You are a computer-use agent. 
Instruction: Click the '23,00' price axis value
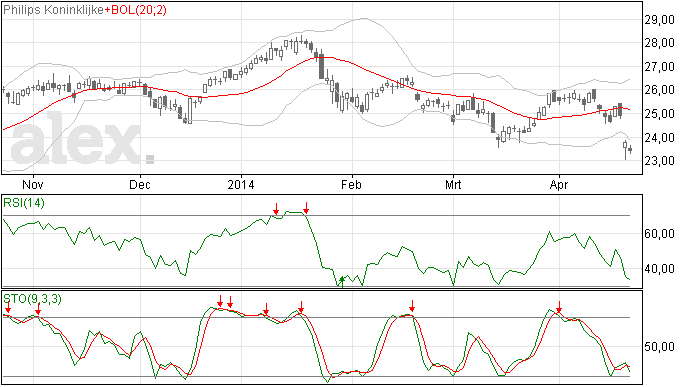pyautogui.click(x=659, y=161)
